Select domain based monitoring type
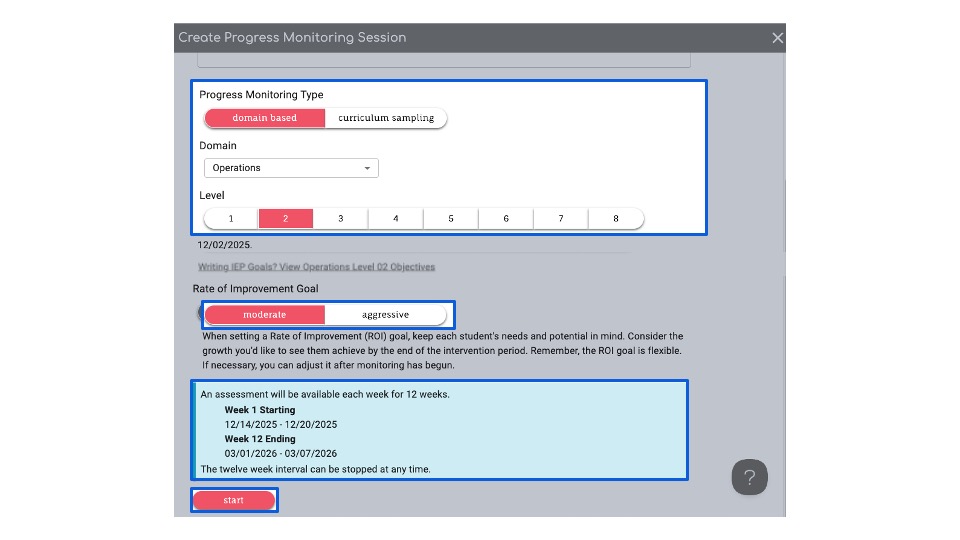The height and width of the screenshot is (540, 960). coord(264,118)
